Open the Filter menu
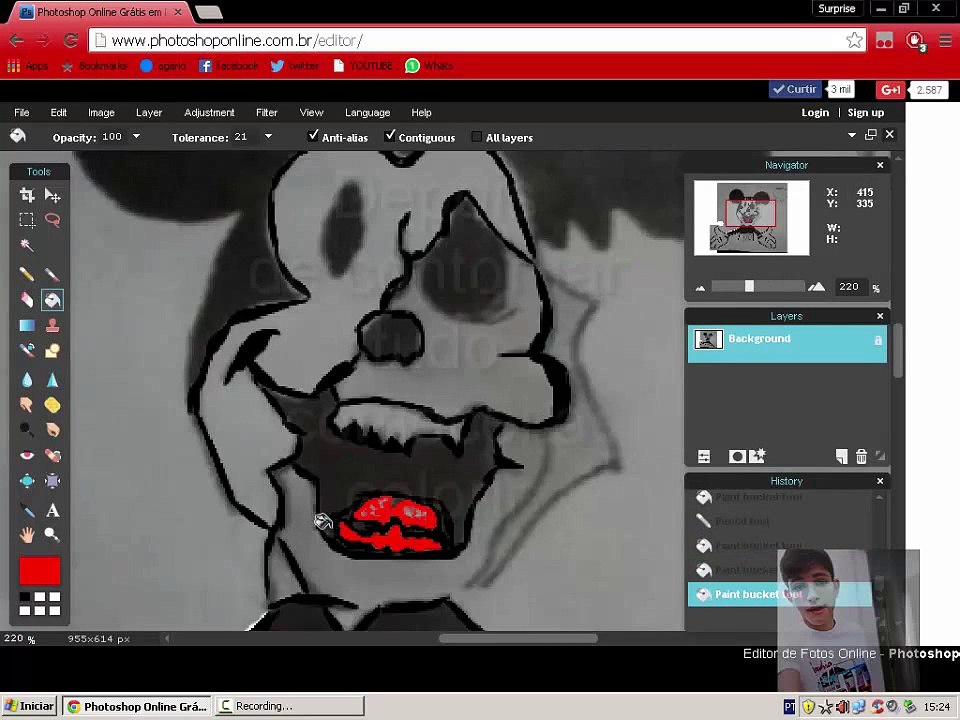 click(x=266, y=113)
